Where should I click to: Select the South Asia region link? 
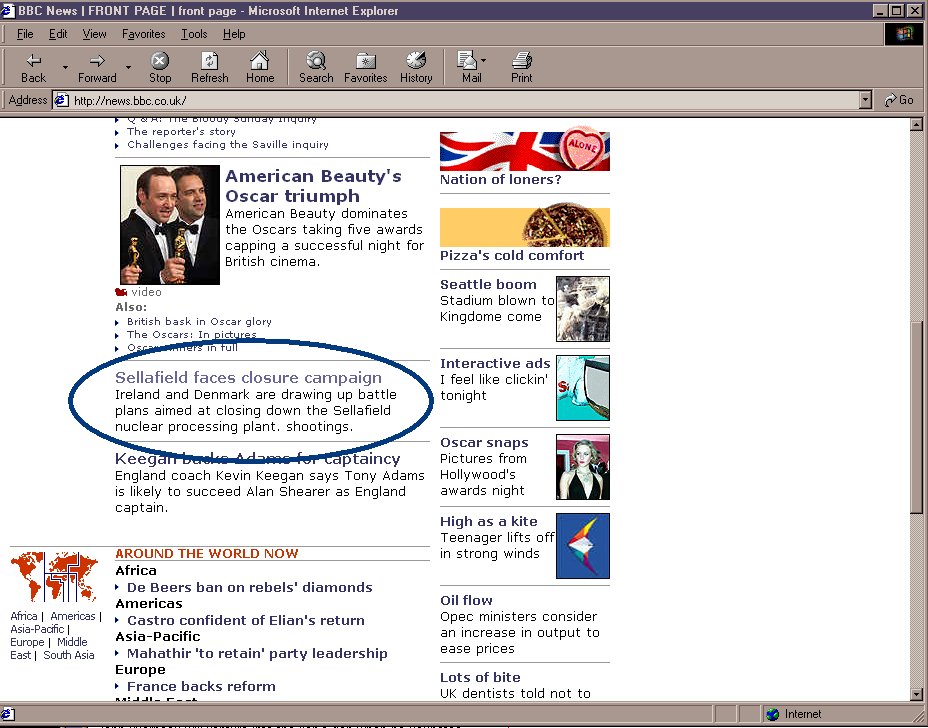coord(69,655)
